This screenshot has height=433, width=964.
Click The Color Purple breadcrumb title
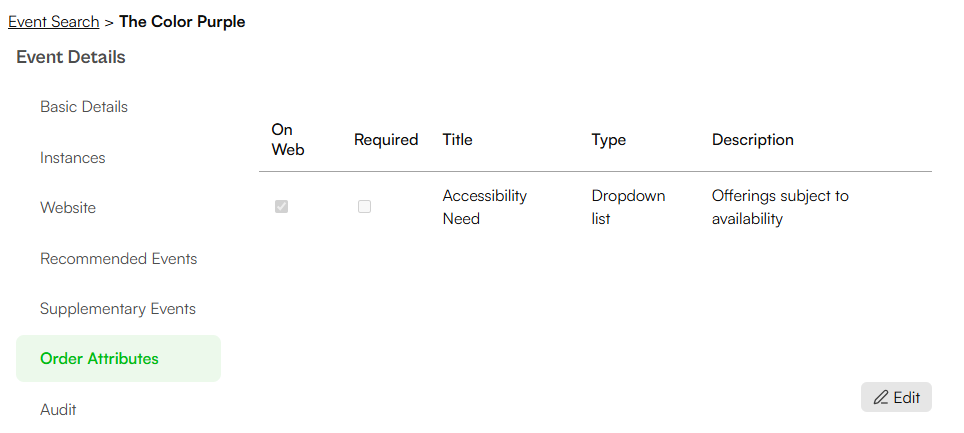pos(182,22)
